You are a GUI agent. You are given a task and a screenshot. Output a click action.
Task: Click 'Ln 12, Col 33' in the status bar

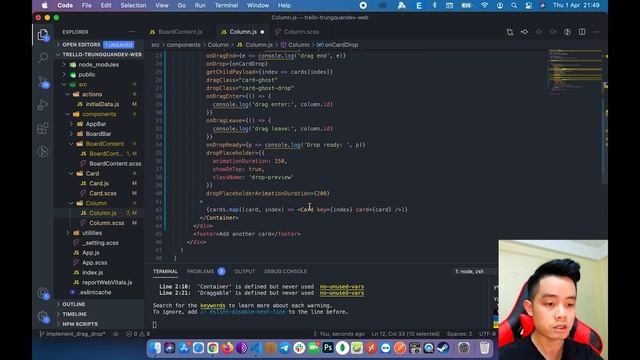point(405,334)
